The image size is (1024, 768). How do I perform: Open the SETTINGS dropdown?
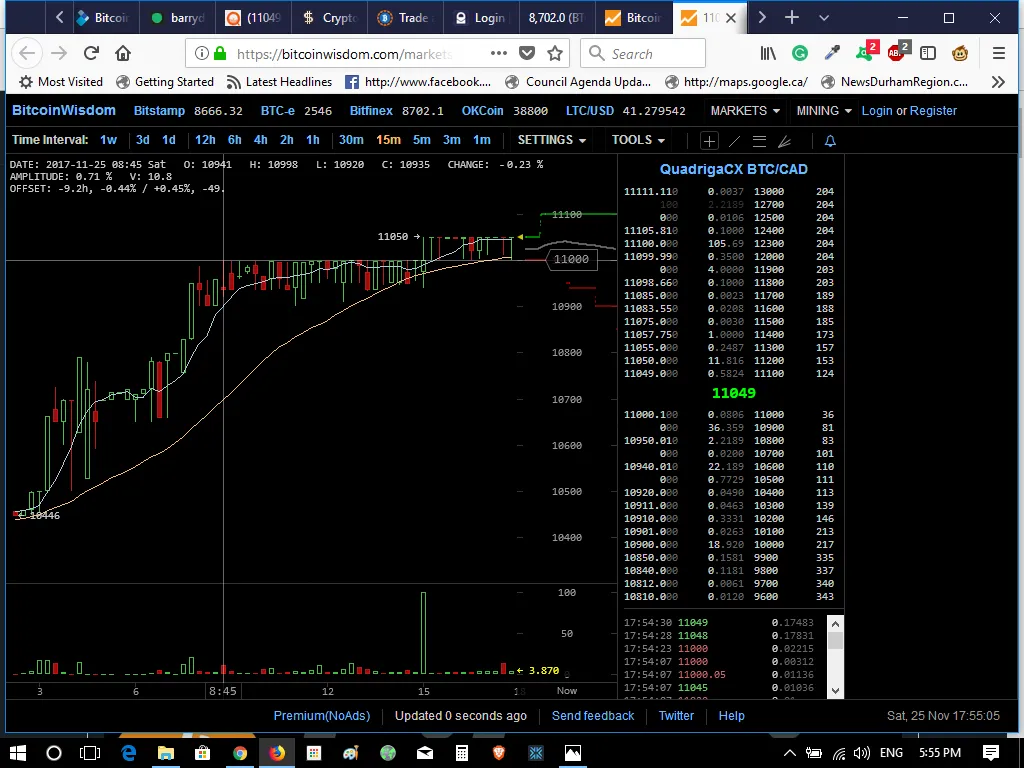tap(552, 140)
